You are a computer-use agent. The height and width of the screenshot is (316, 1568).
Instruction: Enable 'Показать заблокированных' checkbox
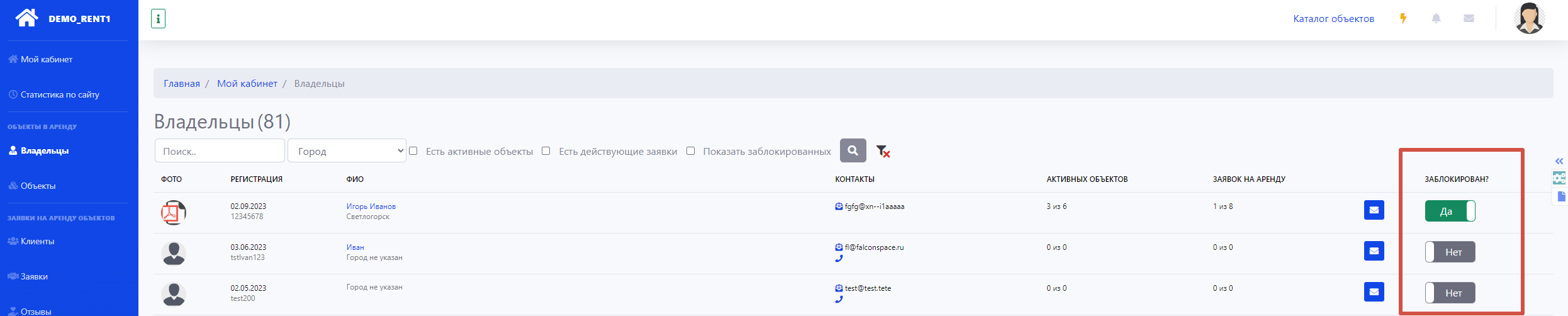click(690, 151)
